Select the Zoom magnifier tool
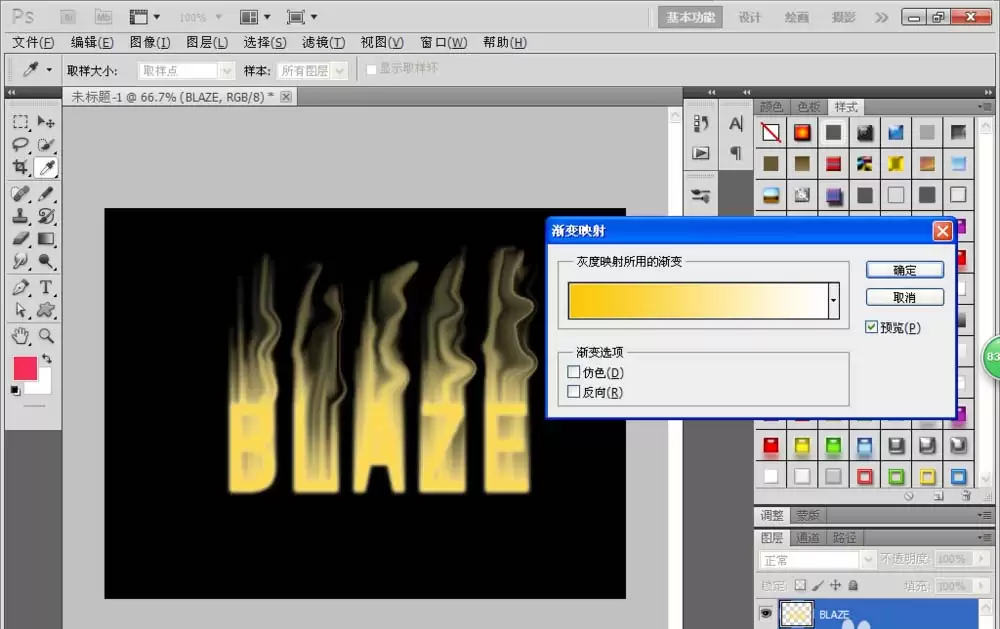The width and height of the screenshot is (1000, 629). tap(45, 336)
